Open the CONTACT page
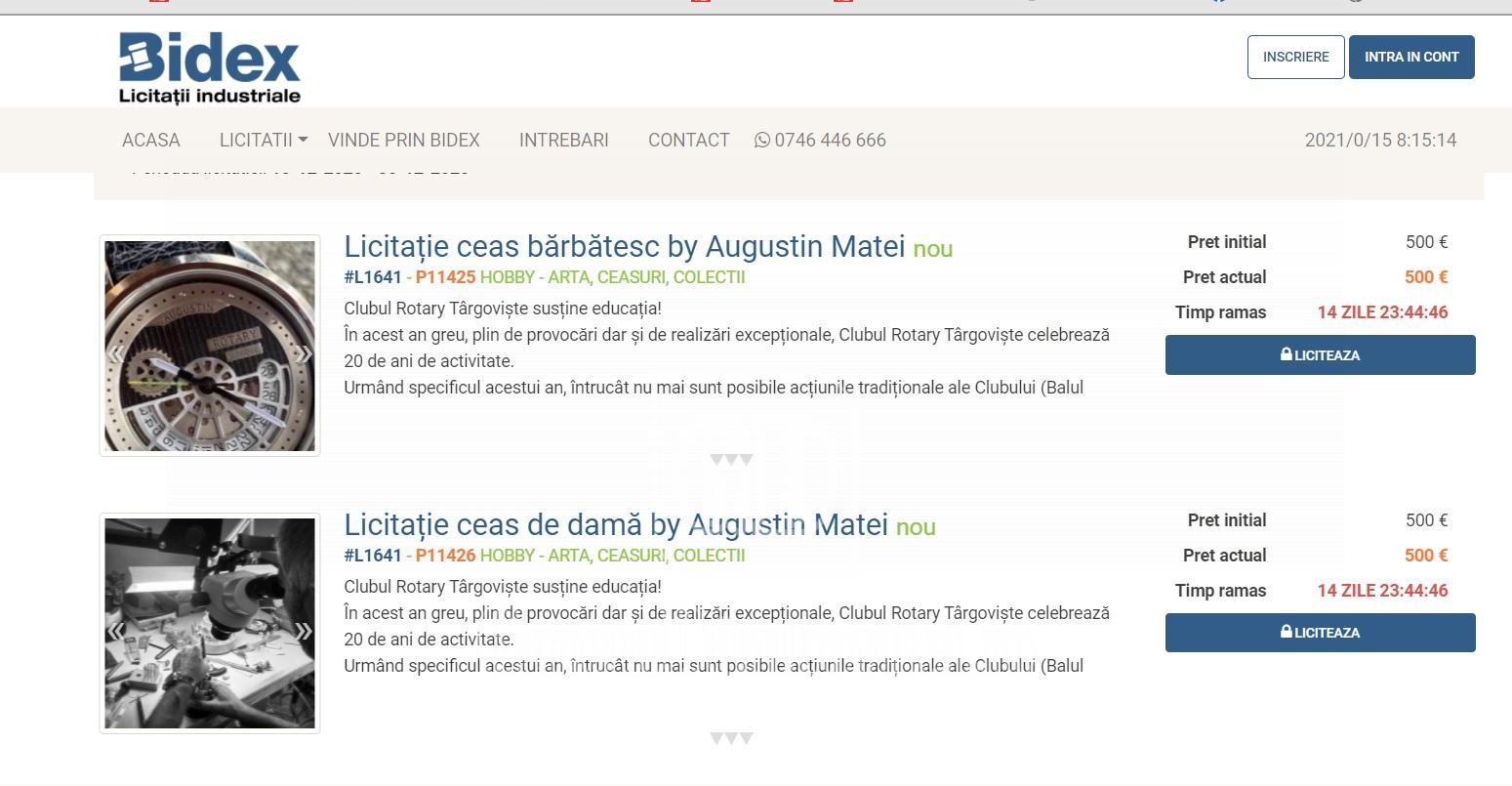The image size is (1512, 786). click(688, 140)
